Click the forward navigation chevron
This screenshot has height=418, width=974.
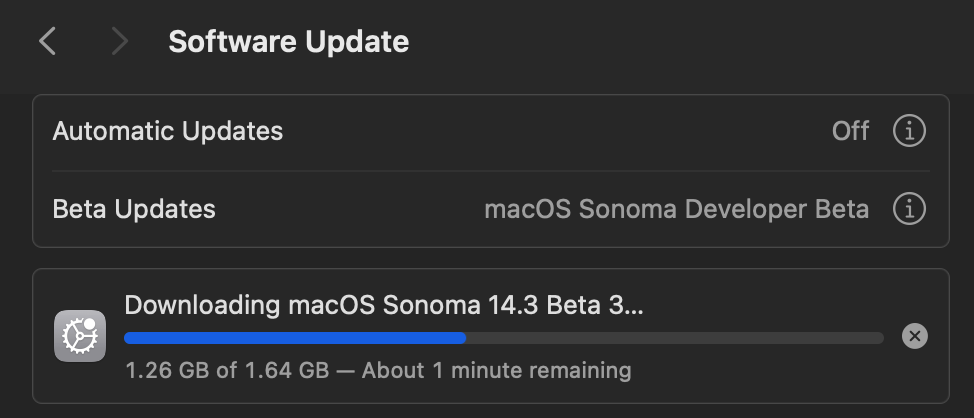pos(119,42)
